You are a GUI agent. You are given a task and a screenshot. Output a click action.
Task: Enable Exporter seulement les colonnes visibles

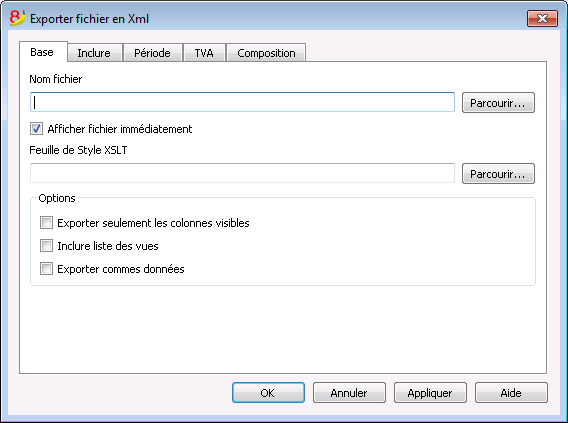pos(46,222)
